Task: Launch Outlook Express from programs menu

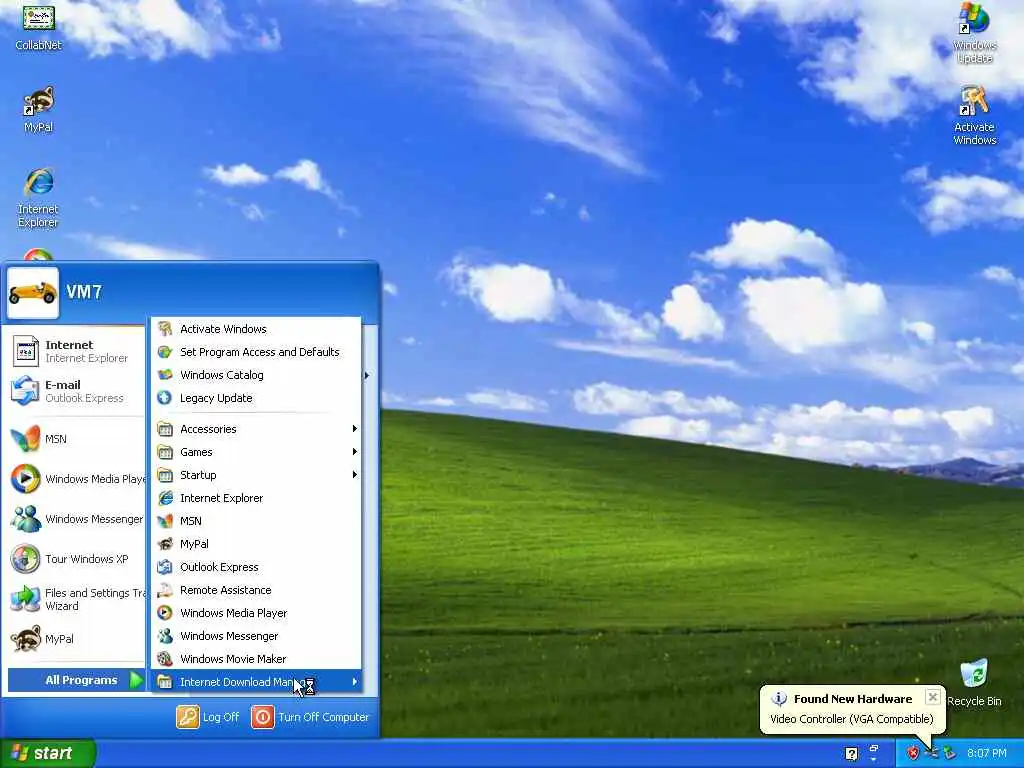Action: [x=256, y=567]
